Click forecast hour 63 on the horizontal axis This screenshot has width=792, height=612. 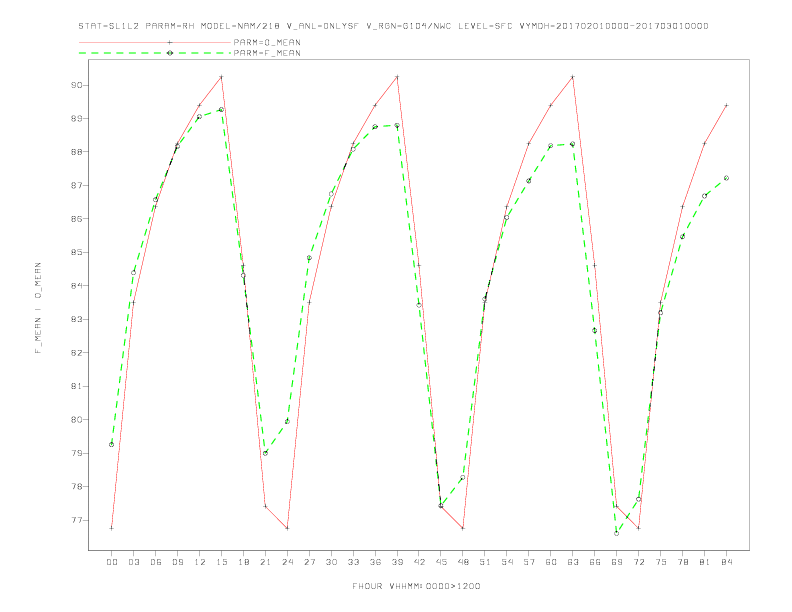tap(573, 562)
